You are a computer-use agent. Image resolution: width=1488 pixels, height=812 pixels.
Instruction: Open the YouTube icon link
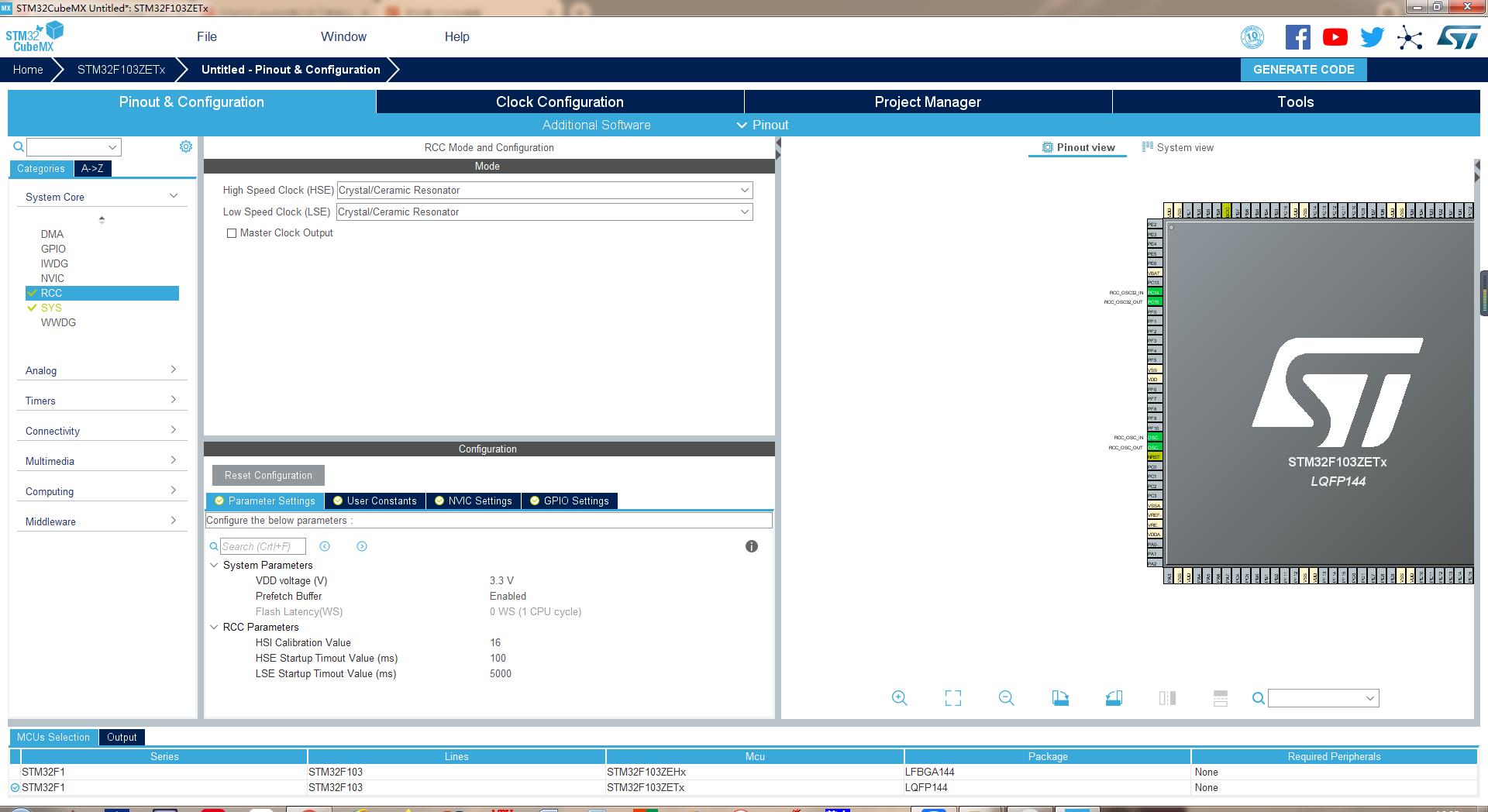coord(1335,37)
